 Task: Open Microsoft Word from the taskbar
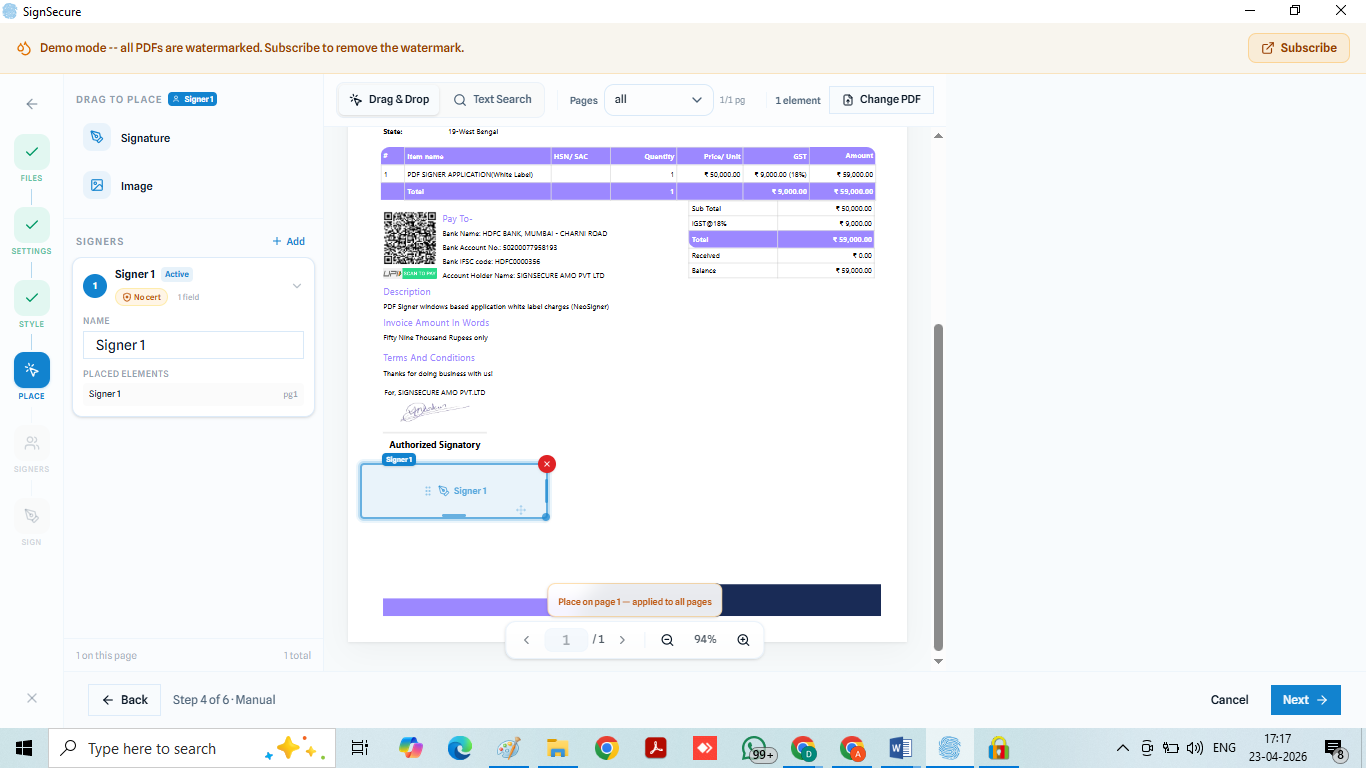[x=900, y=748]
